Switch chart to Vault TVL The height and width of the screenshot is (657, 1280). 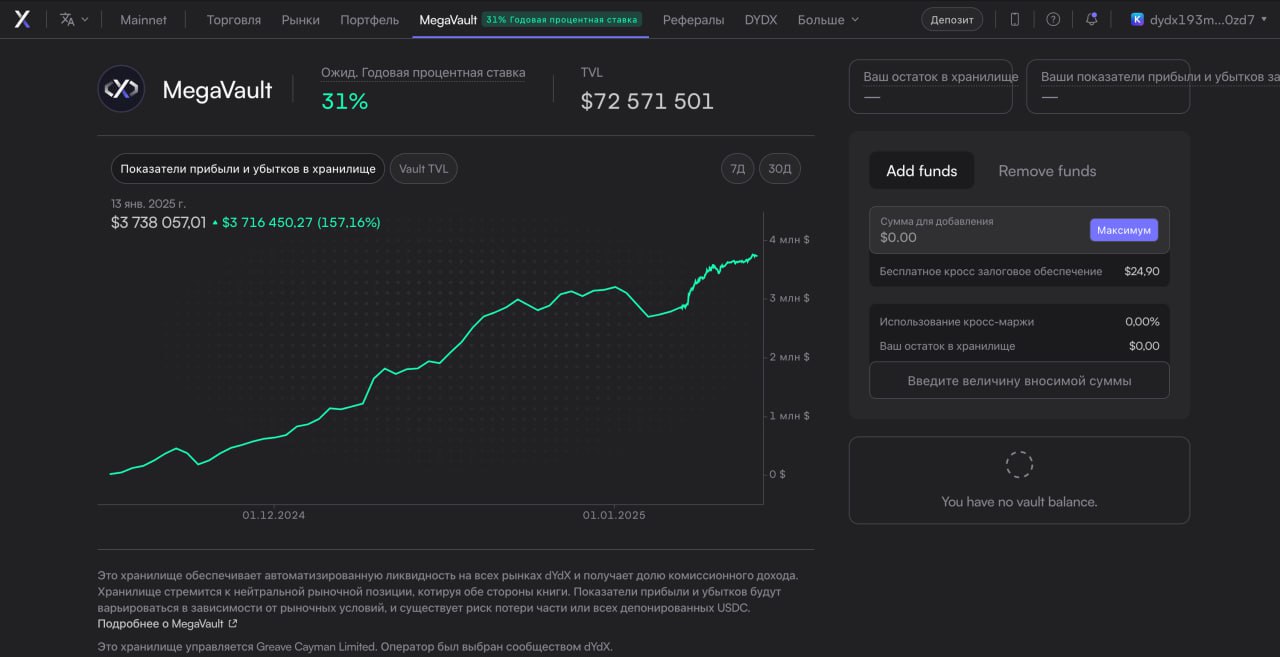coord(423,169)
